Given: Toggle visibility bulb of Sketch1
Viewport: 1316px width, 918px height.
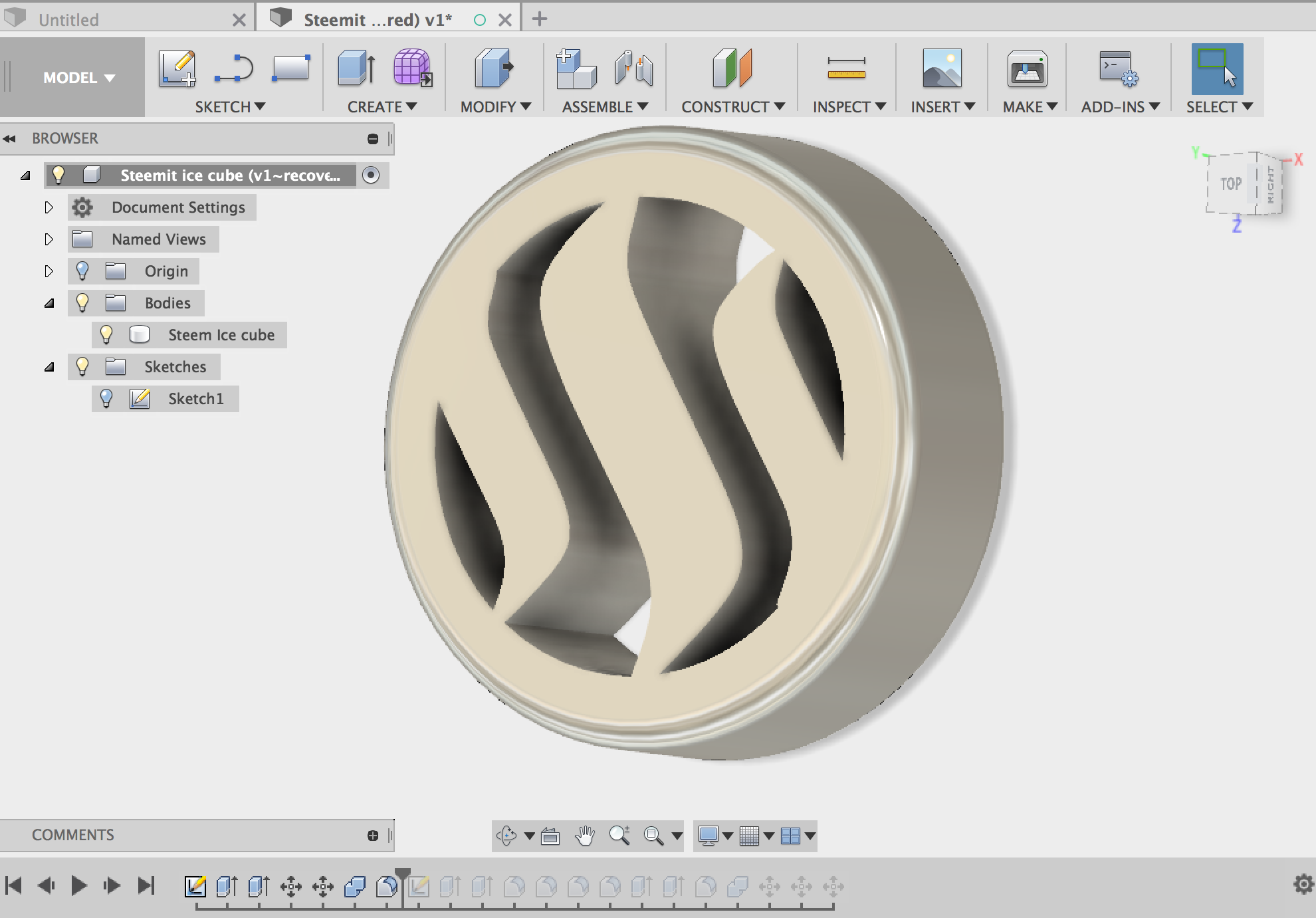Looking at the screenshot, I should pyautogui.click(x=106, y=398).
